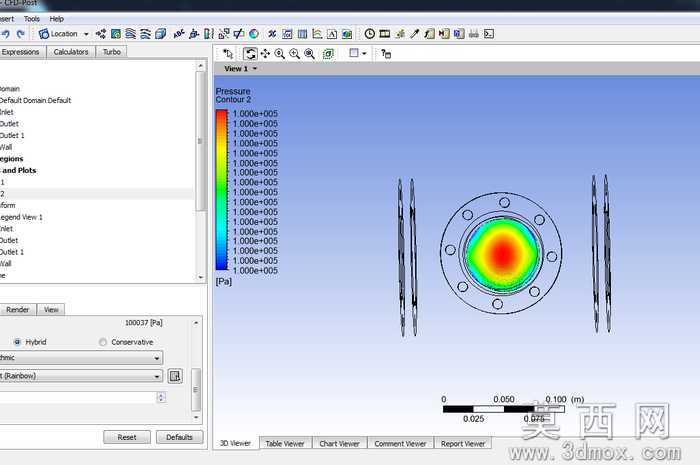Activate the Zoom Box tool
This screenshot has height=465, width=700.
[294, 54]
